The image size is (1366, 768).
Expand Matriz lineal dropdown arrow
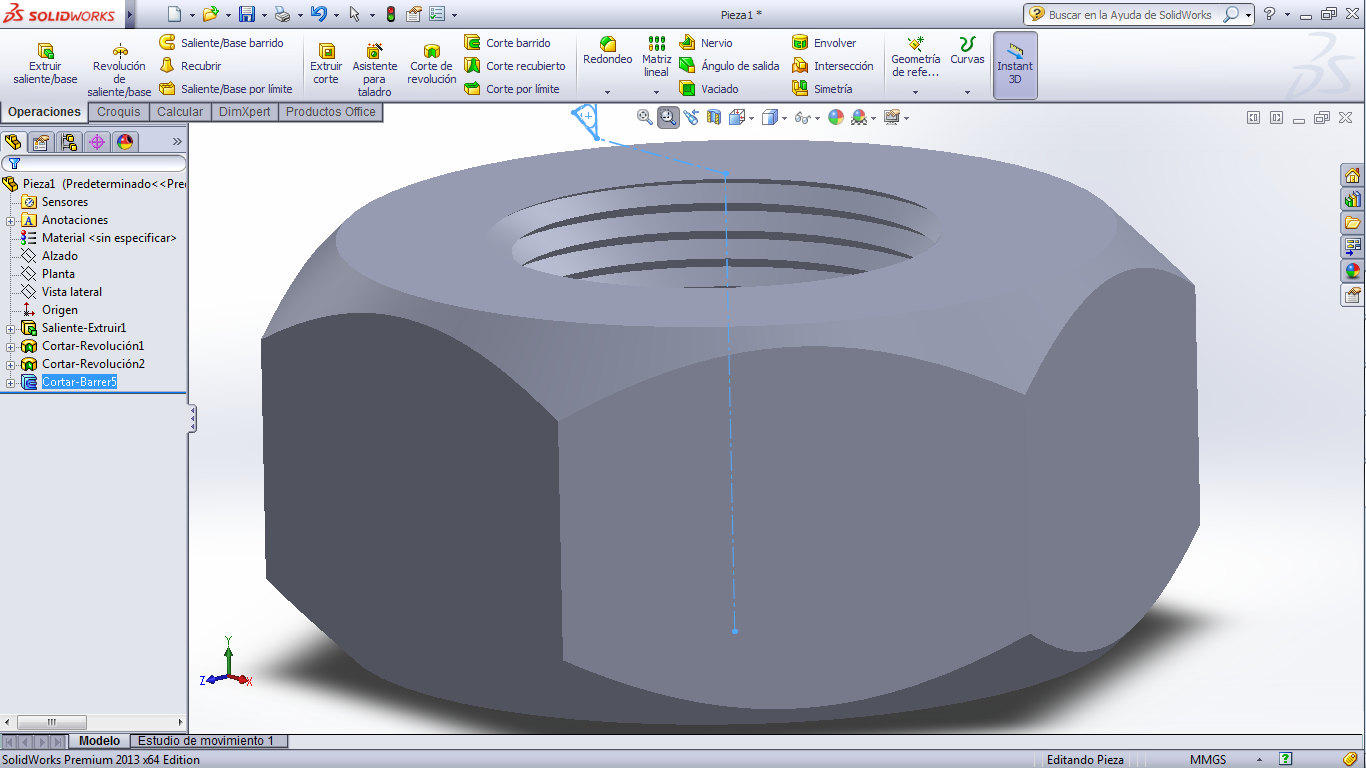656,92
